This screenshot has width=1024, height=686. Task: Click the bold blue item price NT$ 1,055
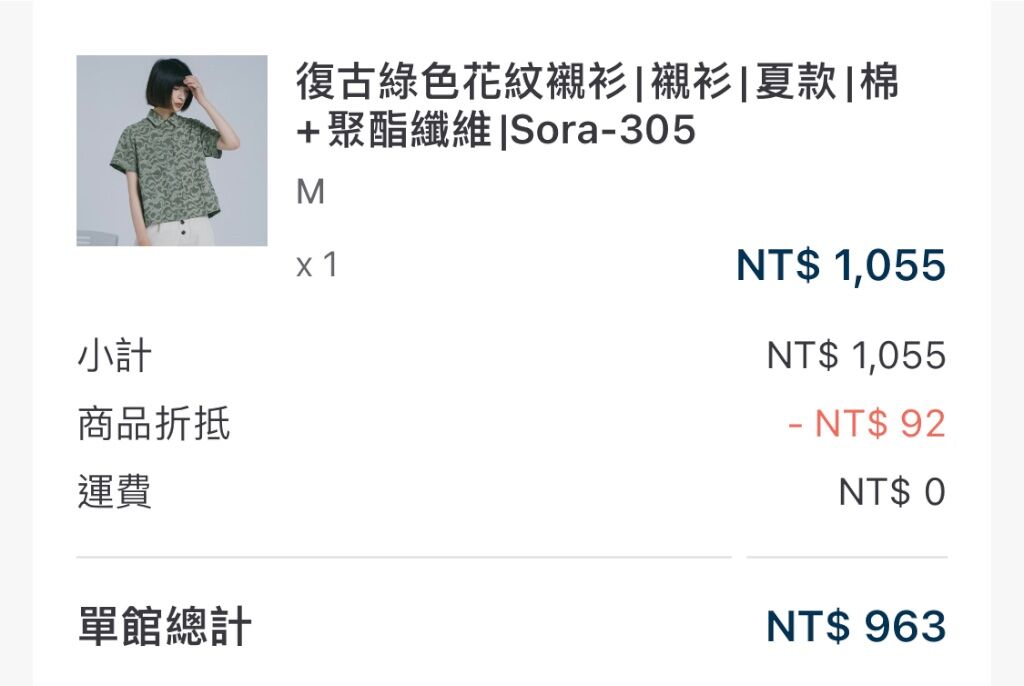pyautogui.click(x=841, y=265)
